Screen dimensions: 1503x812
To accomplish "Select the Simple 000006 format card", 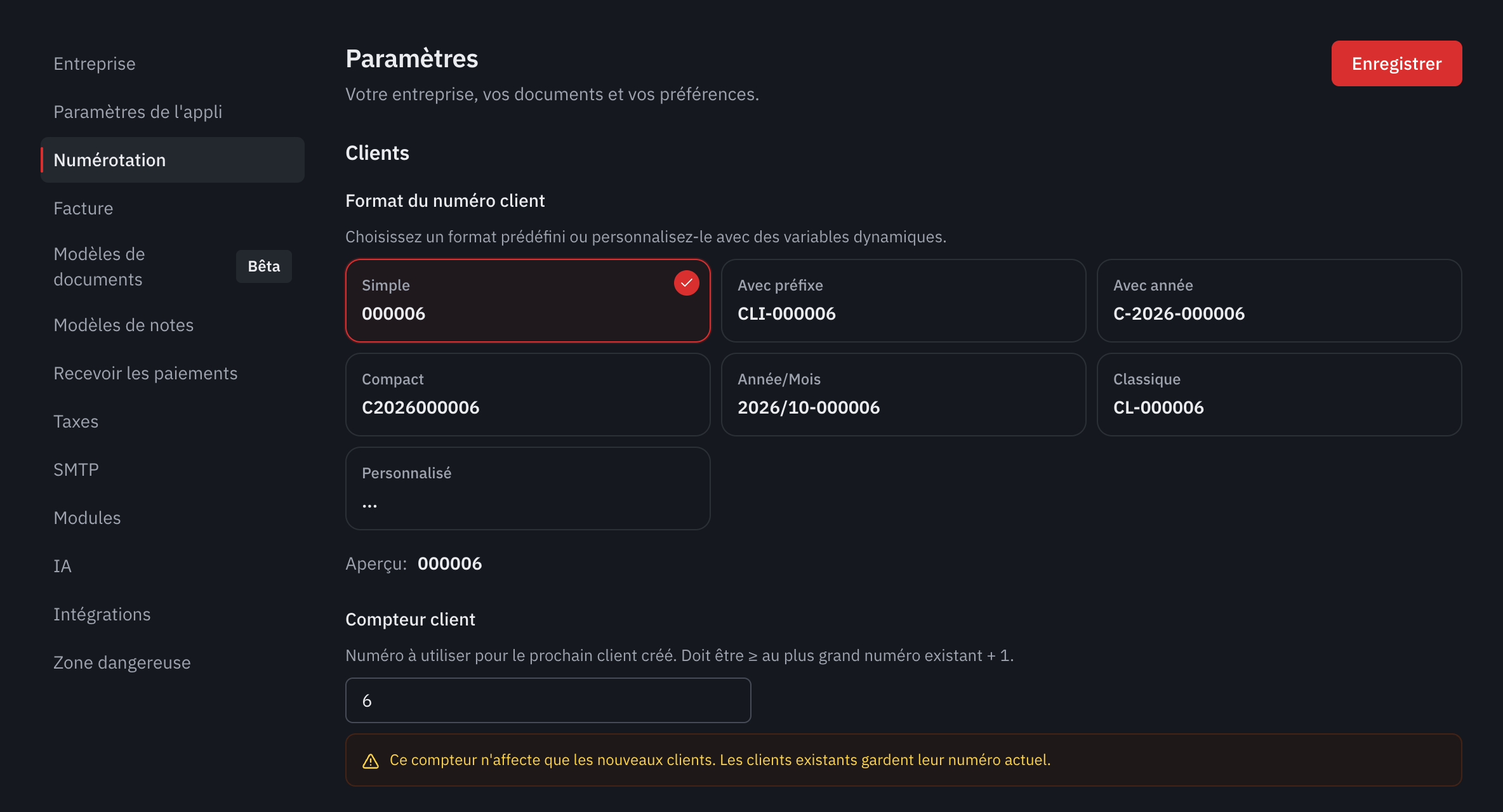I will (527, 300).
